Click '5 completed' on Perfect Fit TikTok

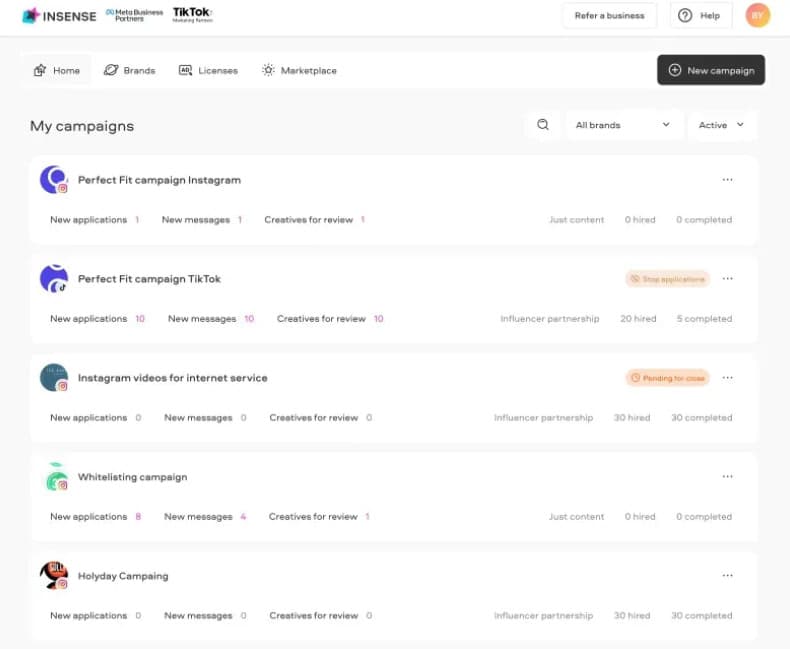click(x=704, y=319)
